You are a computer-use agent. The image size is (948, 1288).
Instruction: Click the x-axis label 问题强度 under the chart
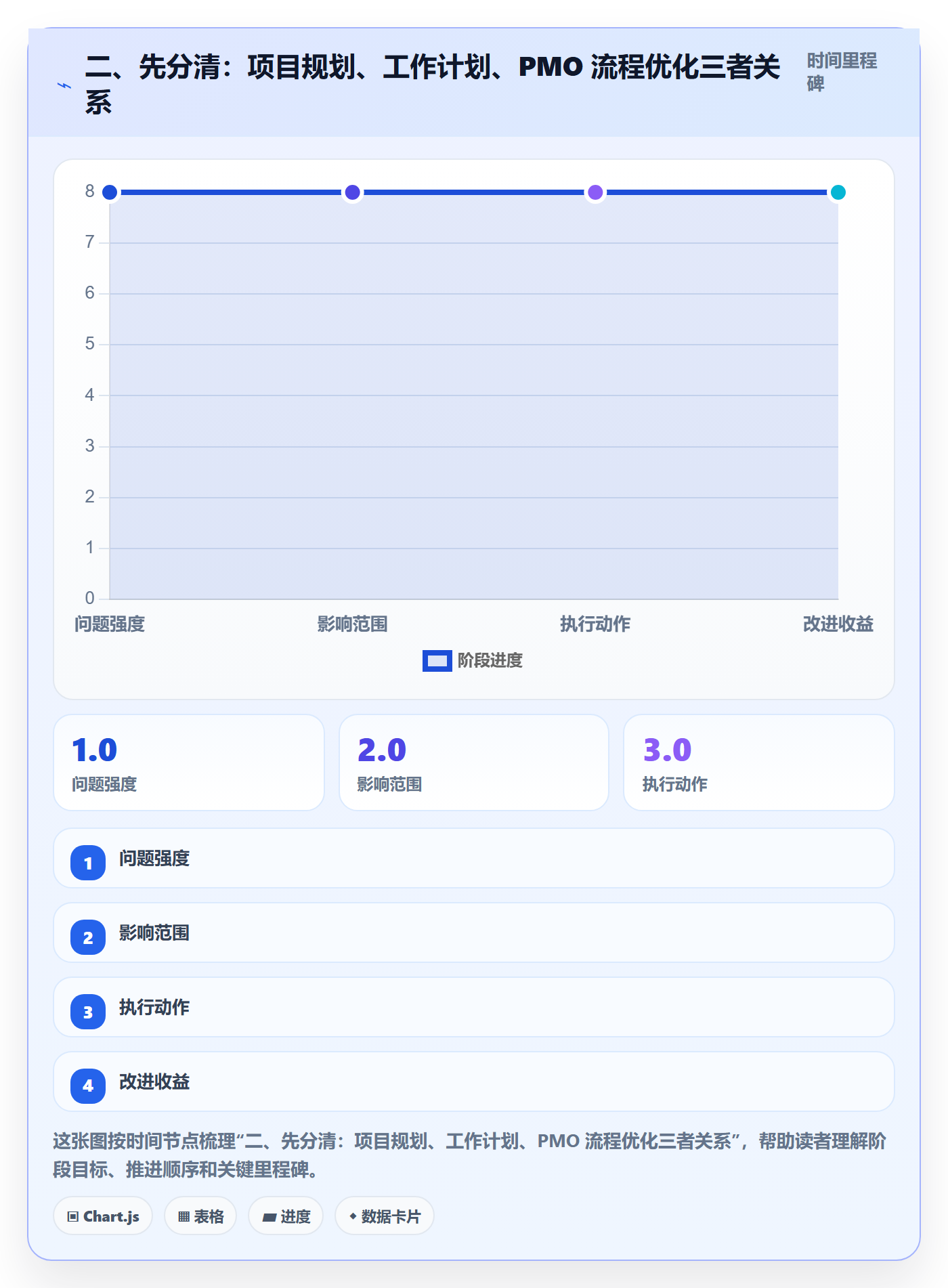tap(110, 624)
